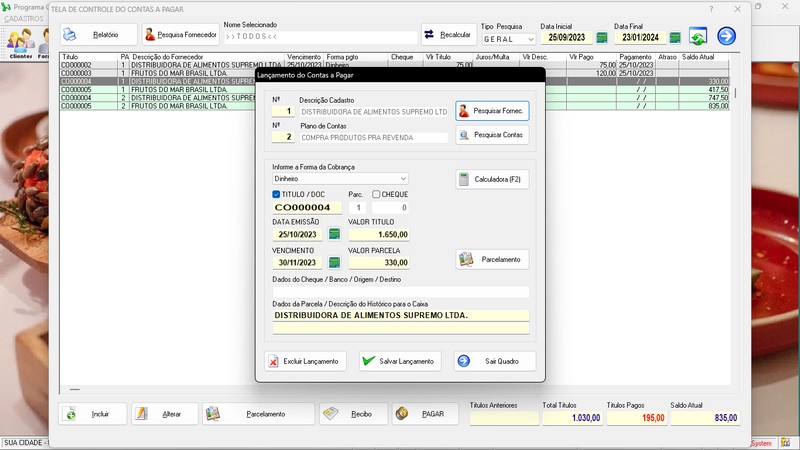Click VALOR PARCELA field 330,00
The image size is (800, 450).
[379, 262]
